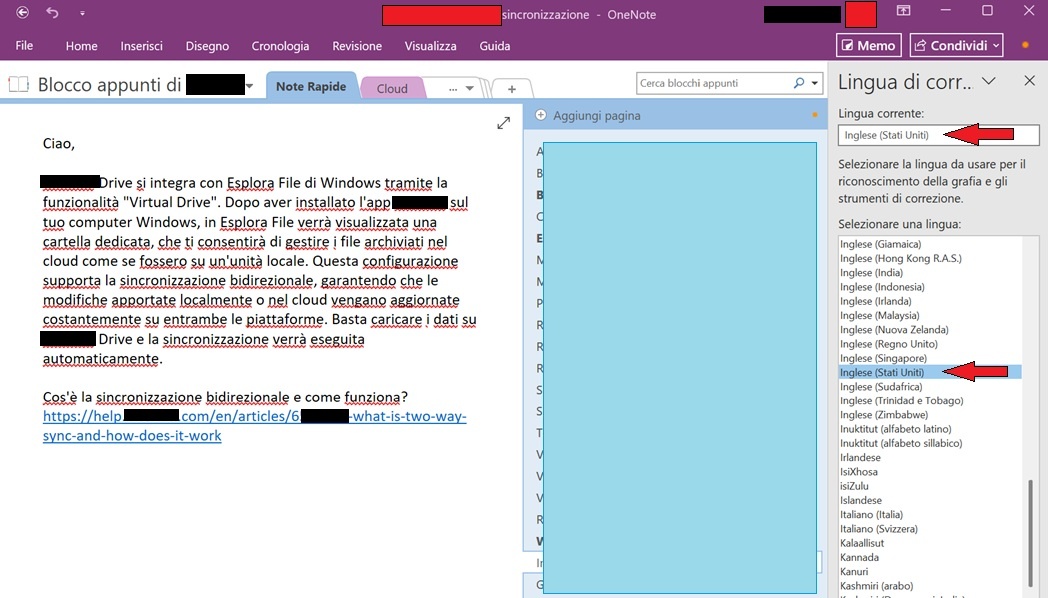
Task: Click Aggiungi pagina to add page
Action: pyautogui.click(x=597, y=116)
